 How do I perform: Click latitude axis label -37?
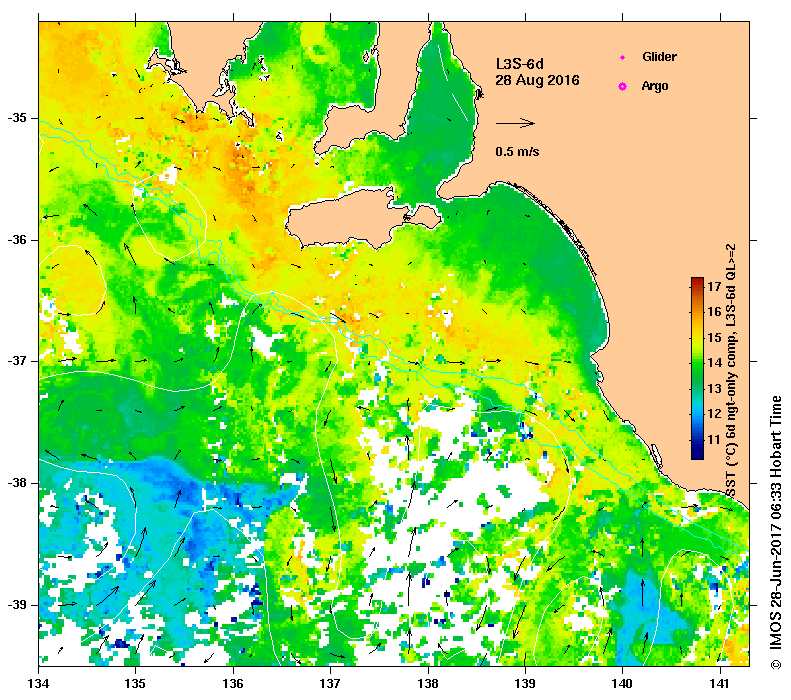coord(17,361)
